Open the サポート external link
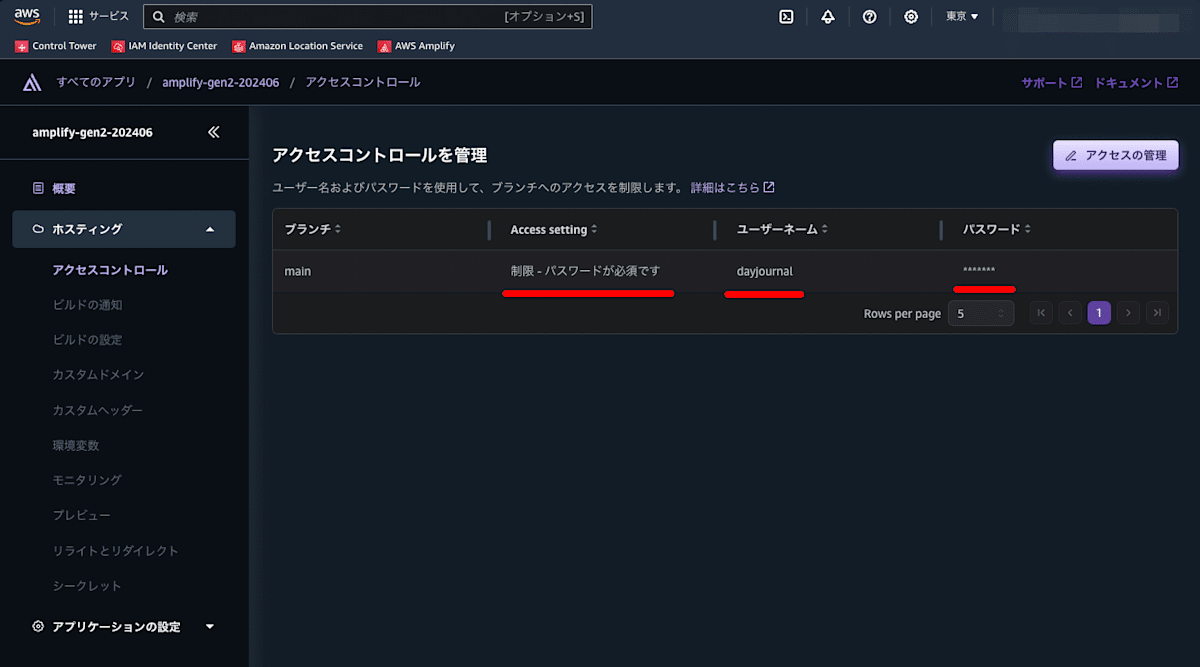Image resolution: width=1200 pixels, height=667 pixels. pos(1051,83)
